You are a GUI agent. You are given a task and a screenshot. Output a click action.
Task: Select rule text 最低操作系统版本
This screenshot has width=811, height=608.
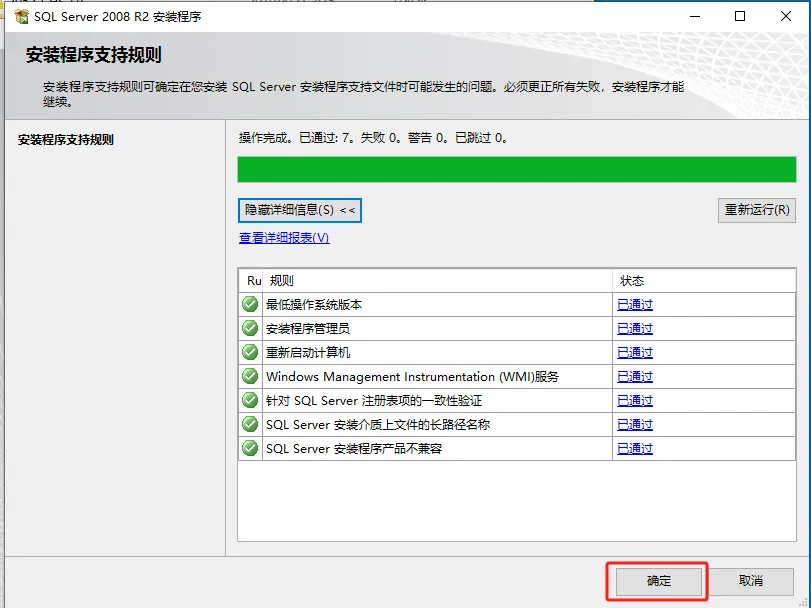tap(314, 305)
